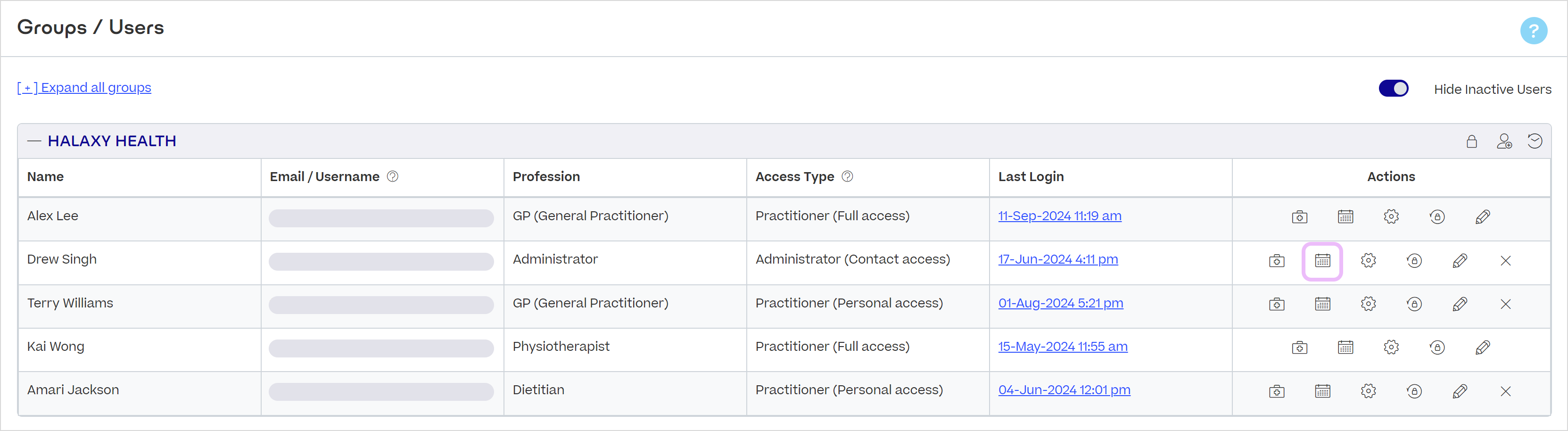The image size is (1568, 431).
Task: Click the add user icon on group header
Action: click(x=1505, y=141)
